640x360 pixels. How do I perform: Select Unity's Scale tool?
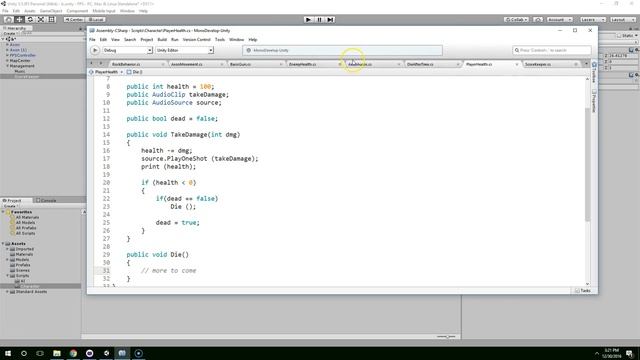(41, 20)
